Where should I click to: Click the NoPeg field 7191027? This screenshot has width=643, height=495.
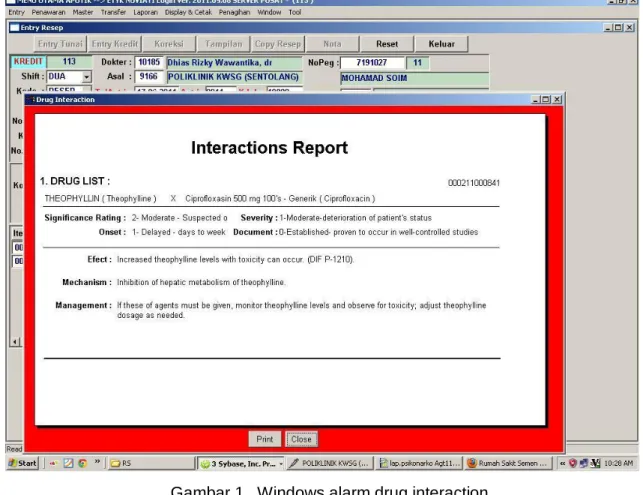(x=372, y=63)
